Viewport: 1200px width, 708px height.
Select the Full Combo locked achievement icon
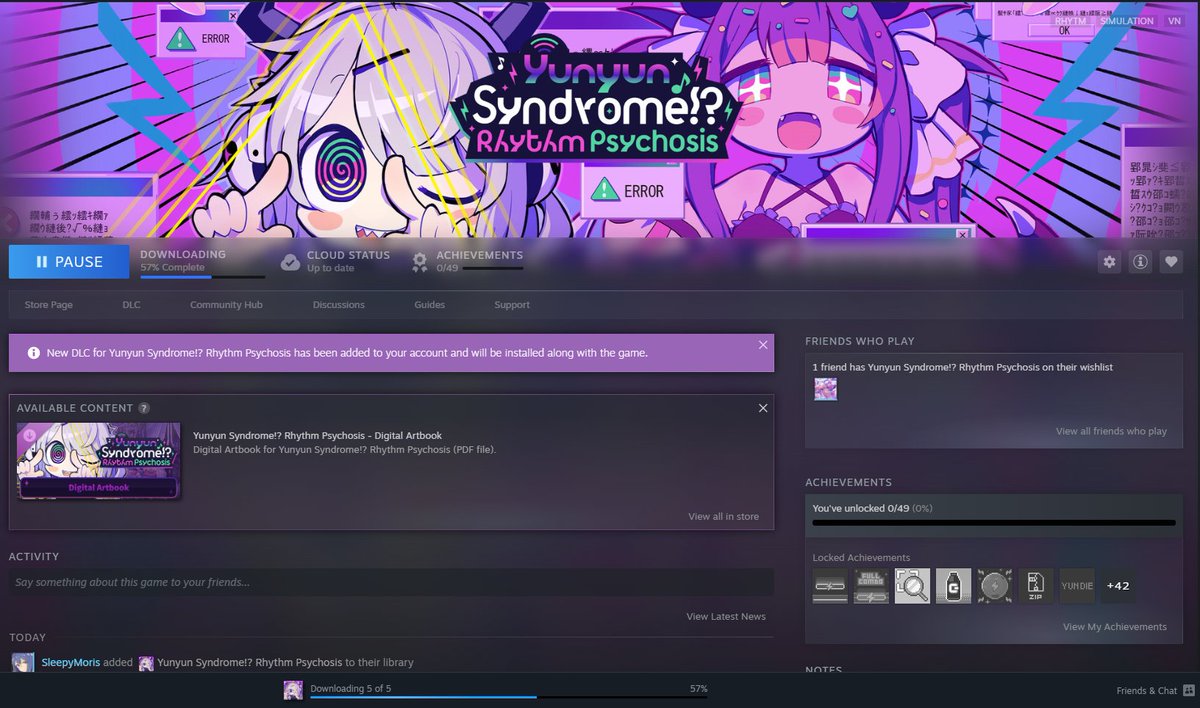871,586
